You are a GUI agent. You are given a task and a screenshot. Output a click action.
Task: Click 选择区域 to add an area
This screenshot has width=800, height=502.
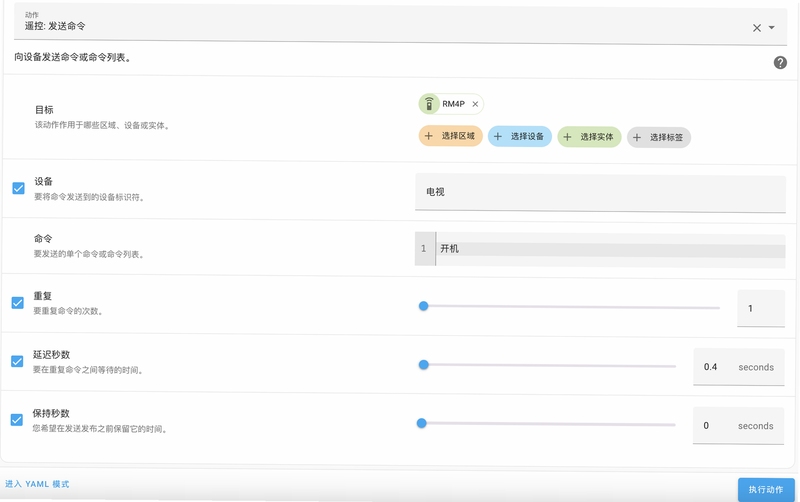coord(451,136)
